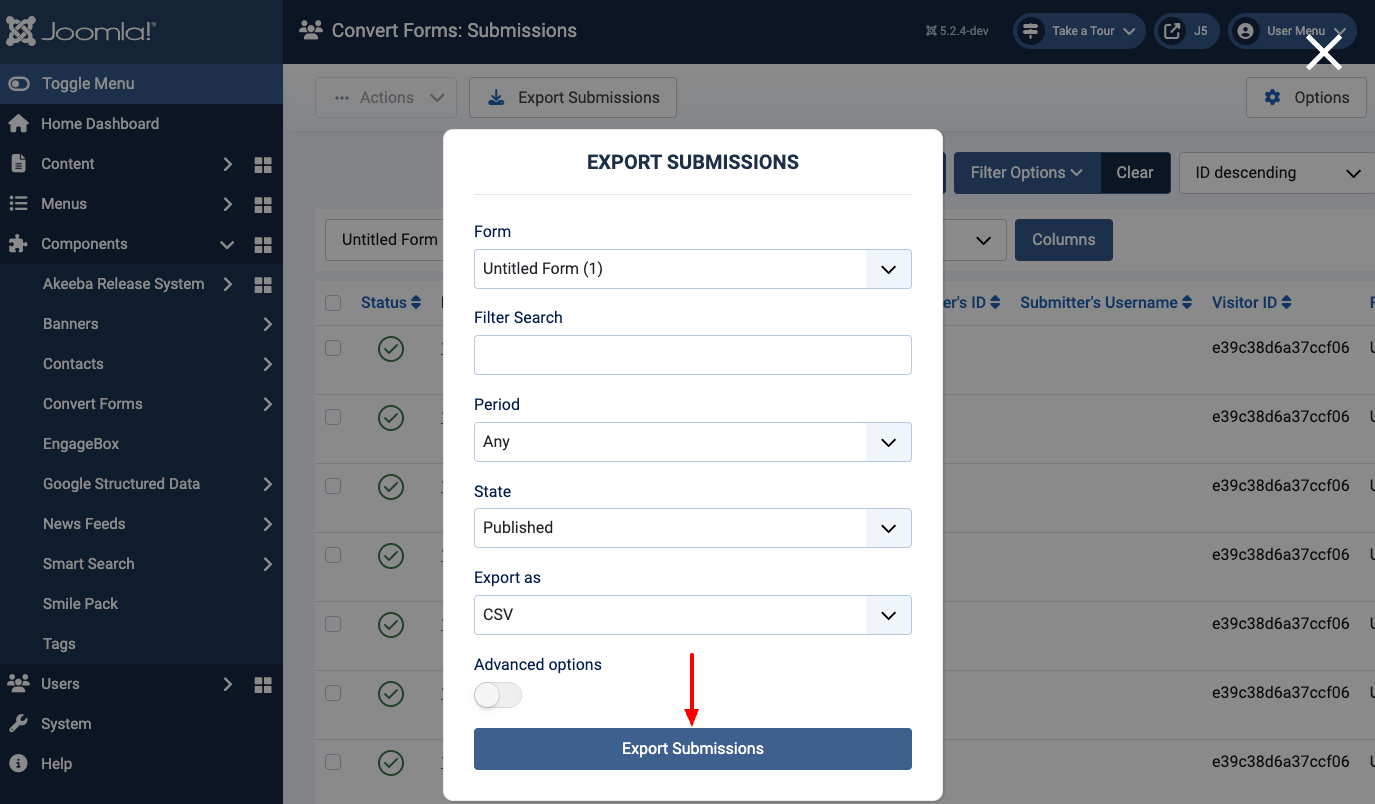Expand the Period Any dropdown
This screenshot has width=1375, height=804.
693,442
